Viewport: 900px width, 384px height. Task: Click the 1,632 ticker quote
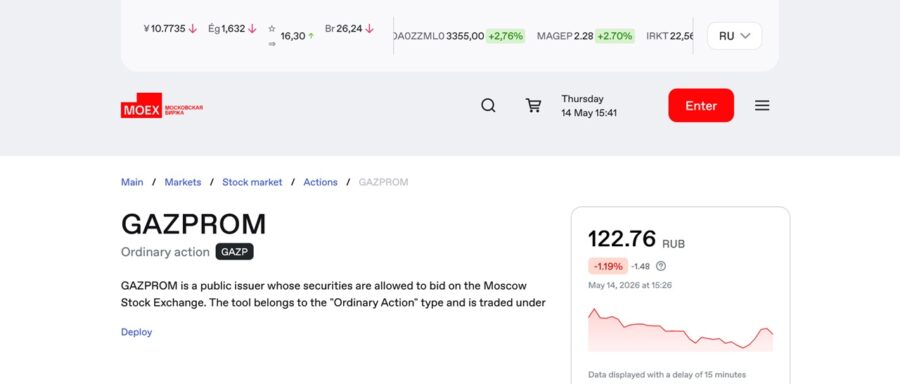232,28
